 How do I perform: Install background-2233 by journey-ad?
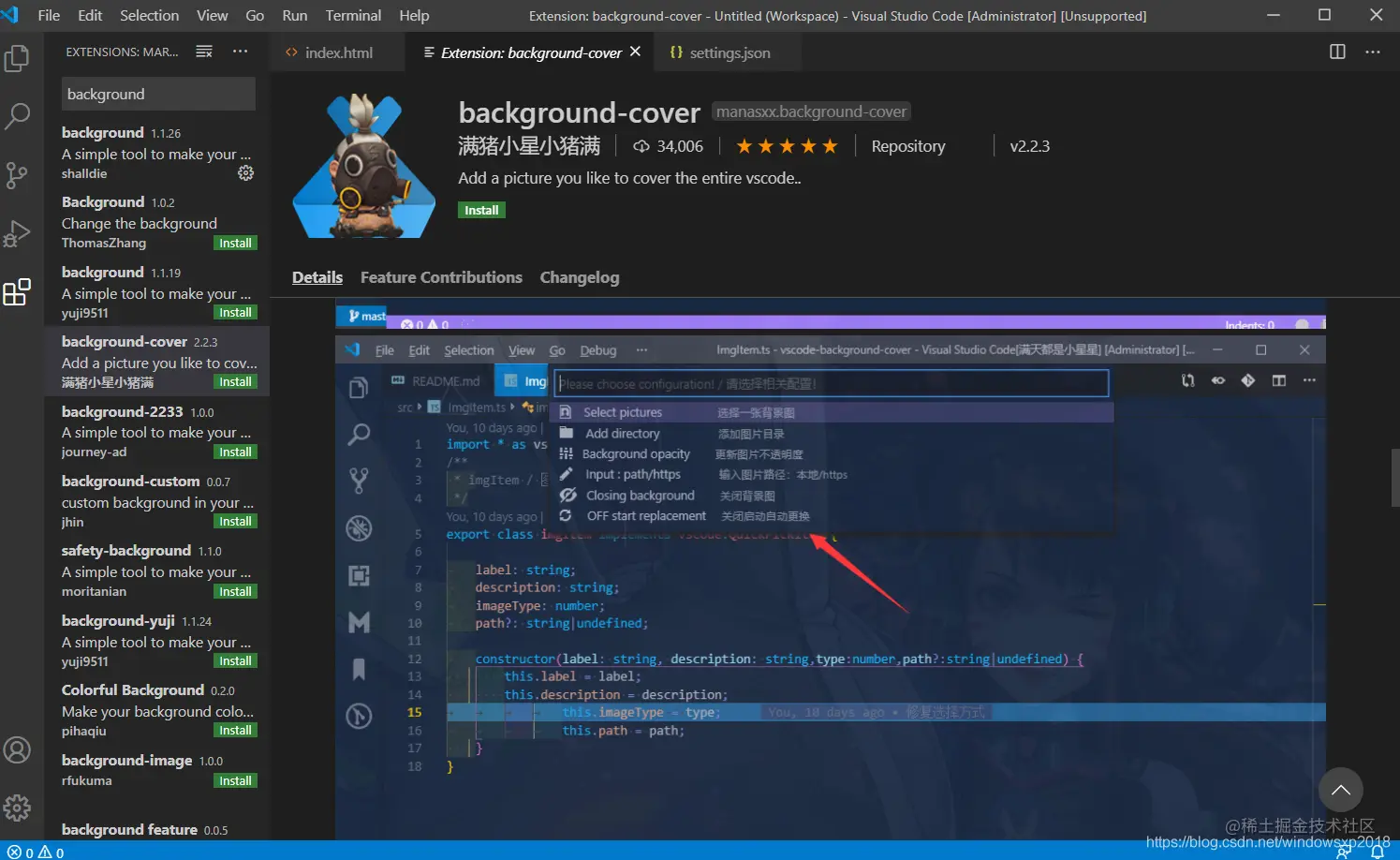point(235,452)
